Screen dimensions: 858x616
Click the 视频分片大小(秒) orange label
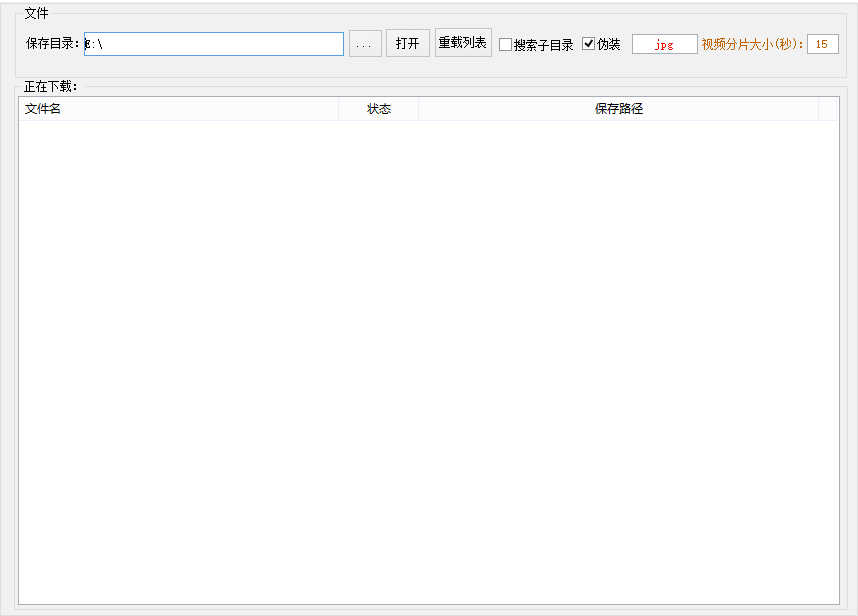752,44
